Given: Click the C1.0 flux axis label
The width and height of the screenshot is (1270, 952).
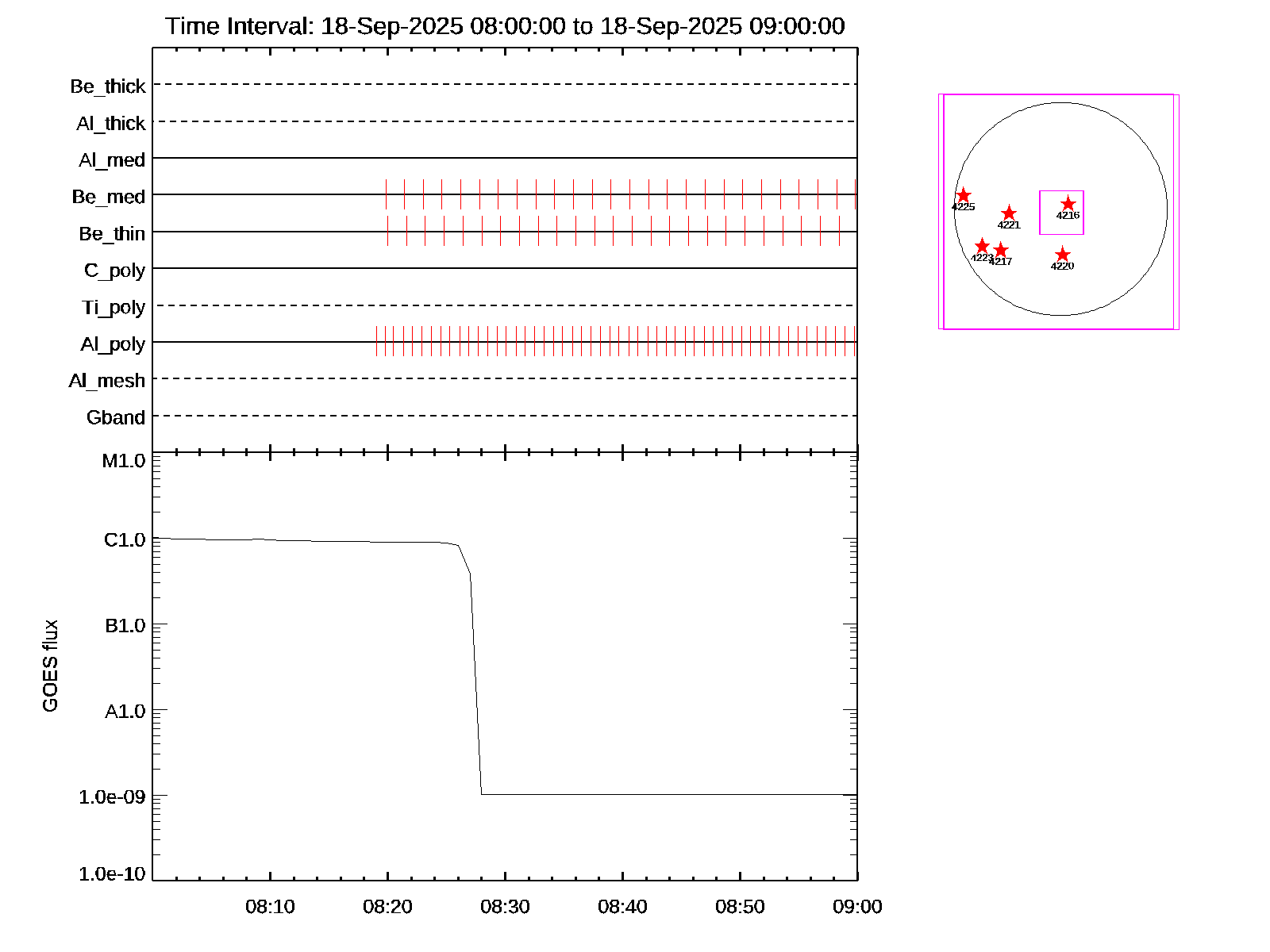Looking at the screenshot, I should 125,540.
